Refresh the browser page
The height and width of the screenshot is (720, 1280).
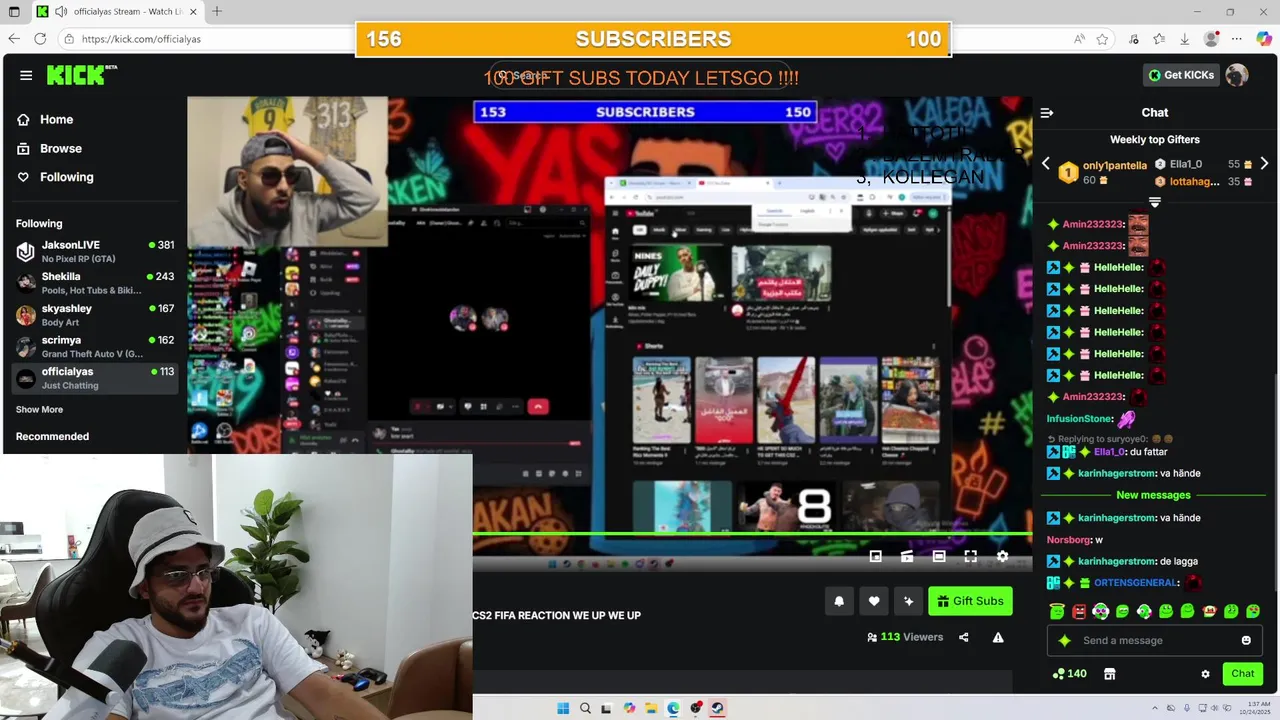40,39
